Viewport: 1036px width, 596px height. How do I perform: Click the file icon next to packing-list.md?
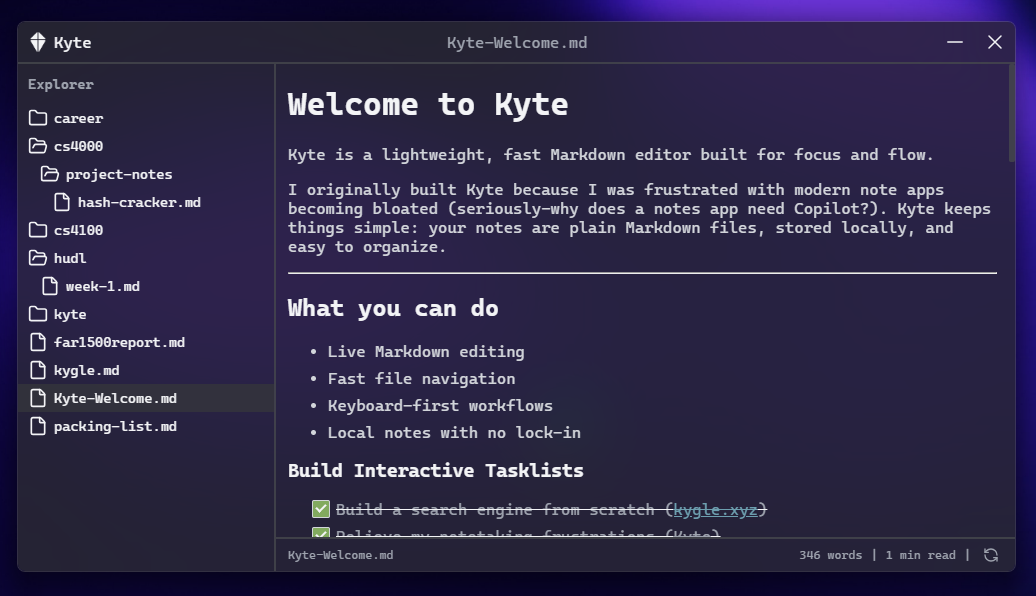click(38, 426)
